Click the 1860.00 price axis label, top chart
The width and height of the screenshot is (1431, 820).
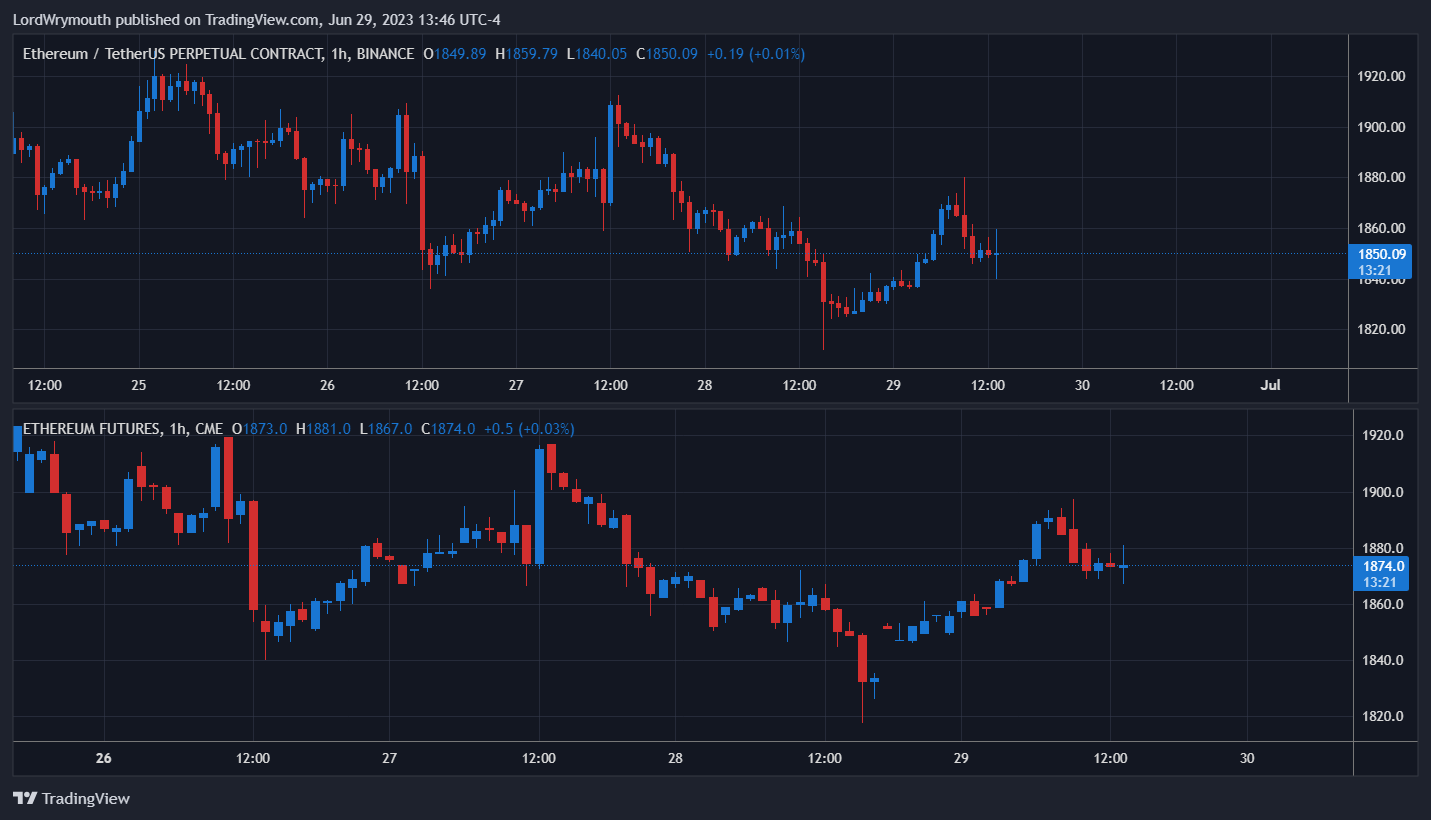pos(1383,228)
